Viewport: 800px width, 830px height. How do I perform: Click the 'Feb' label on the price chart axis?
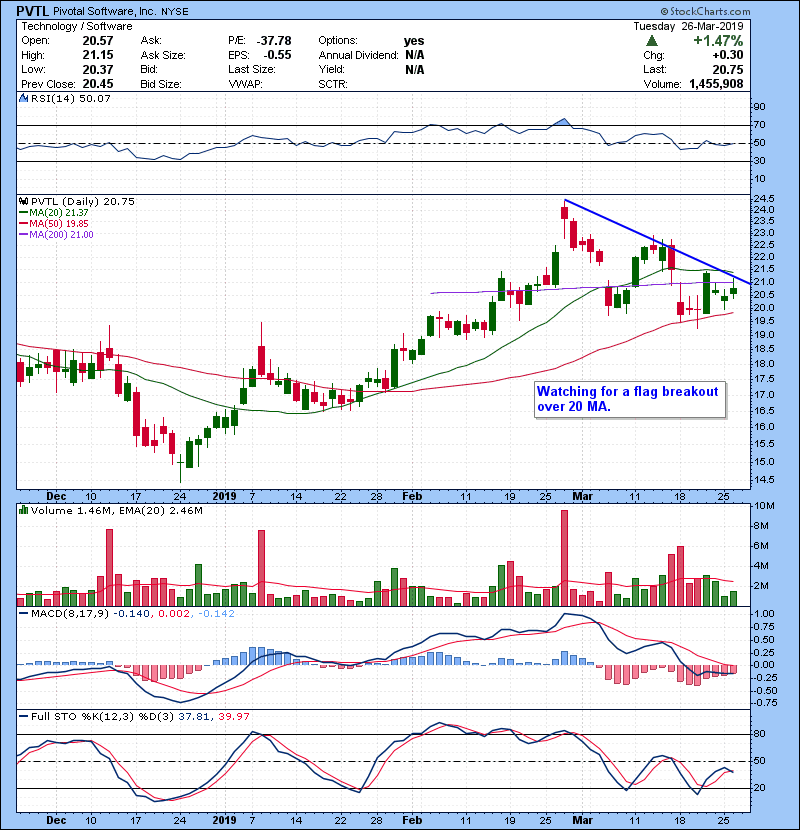(412, 496)
